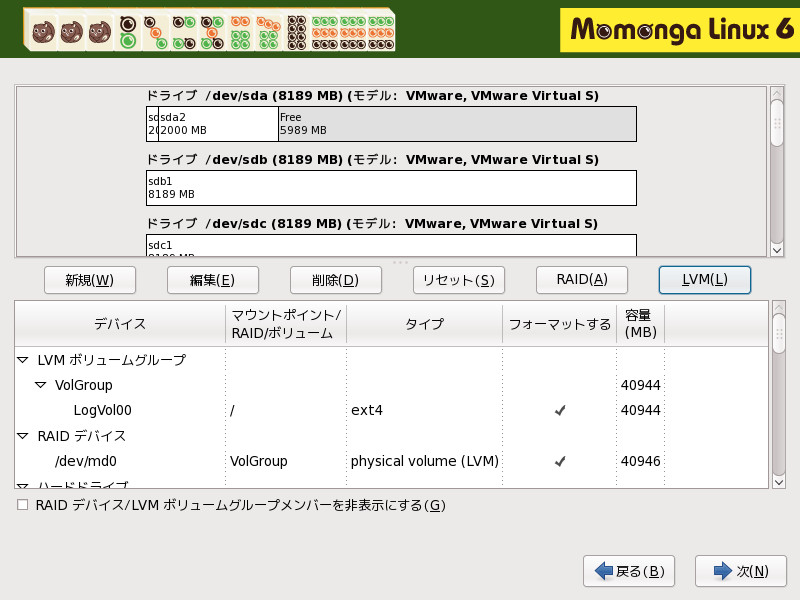The height and width of the screenshot is (600, 800).
Task: Select the sda2 2000 MB partition segment
Action: click(x=218, y=124)
